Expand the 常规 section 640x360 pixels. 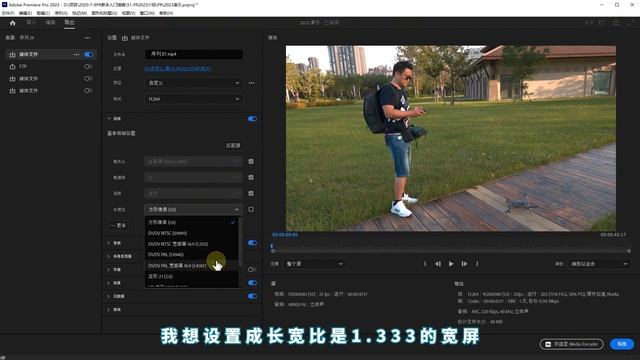[109, 310]
